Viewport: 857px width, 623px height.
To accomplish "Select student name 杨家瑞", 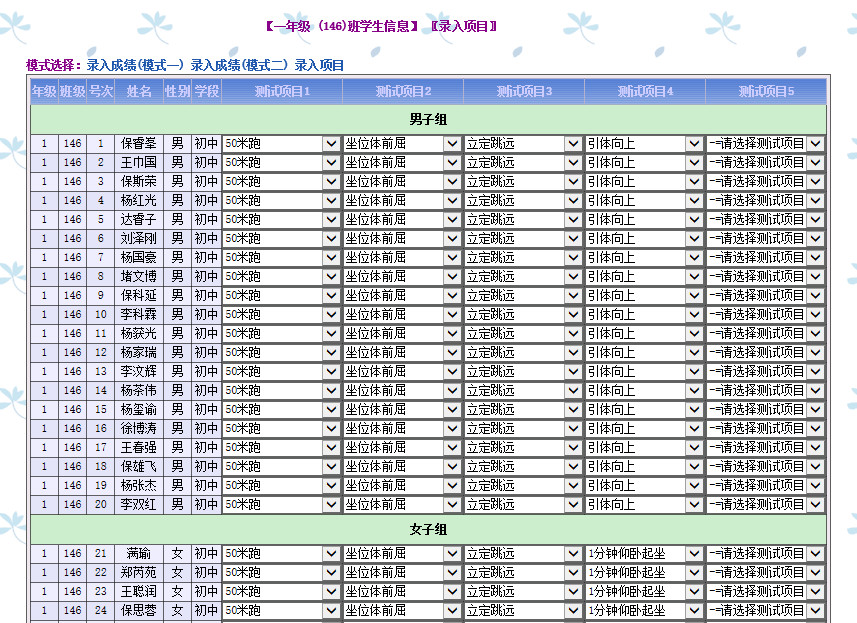I will point(139,352).
